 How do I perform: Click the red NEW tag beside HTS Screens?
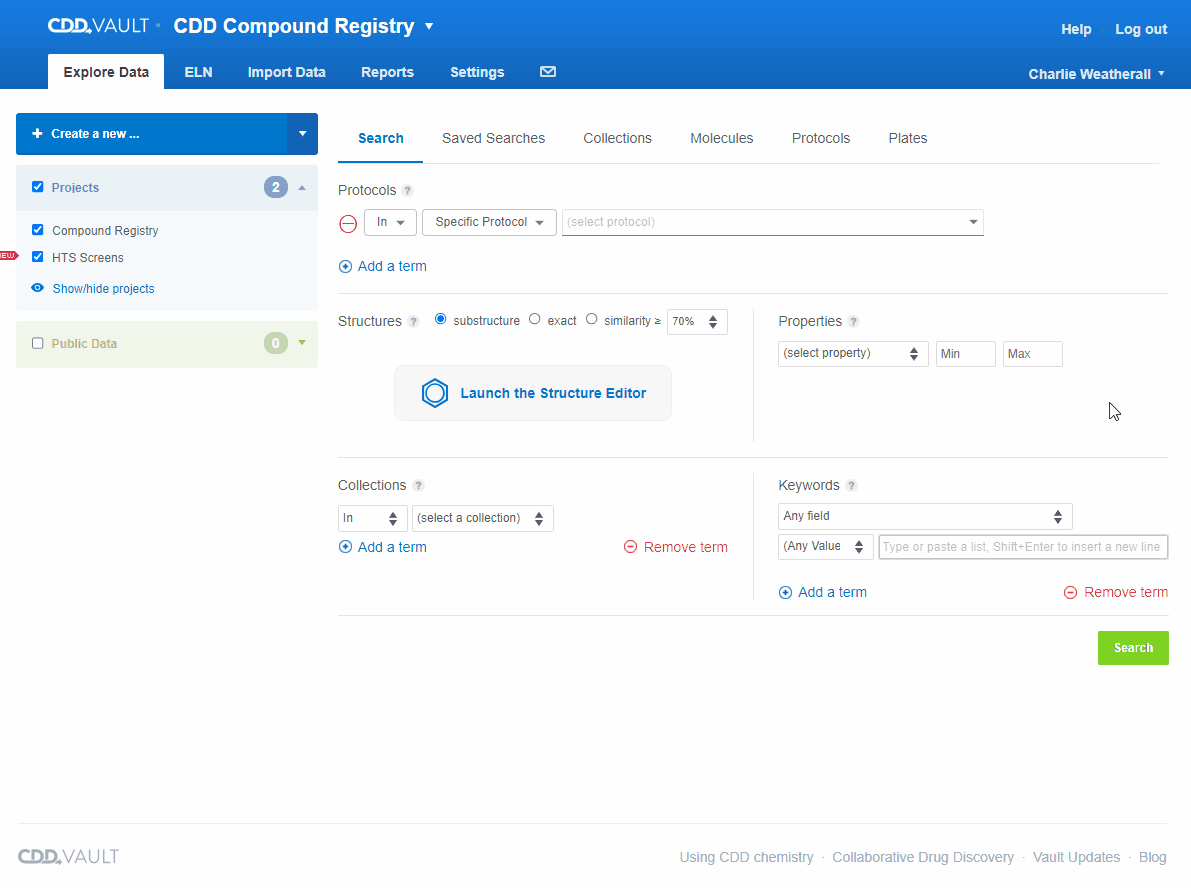click(8, 255)
